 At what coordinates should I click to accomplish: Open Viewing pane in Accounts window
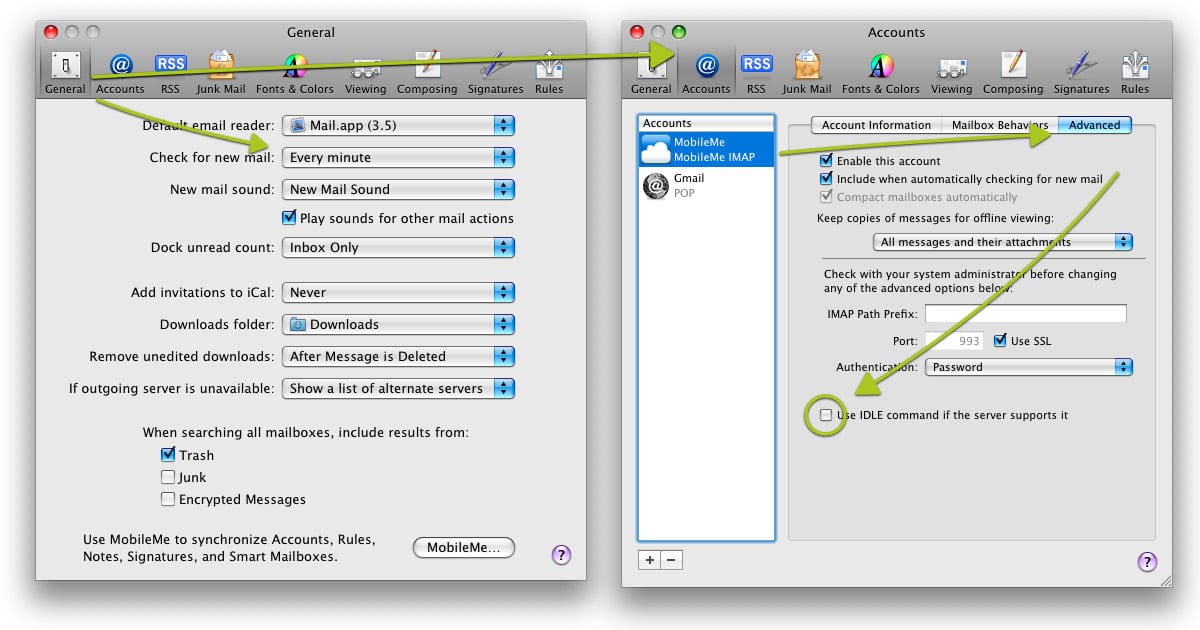(x=951, y=73)
